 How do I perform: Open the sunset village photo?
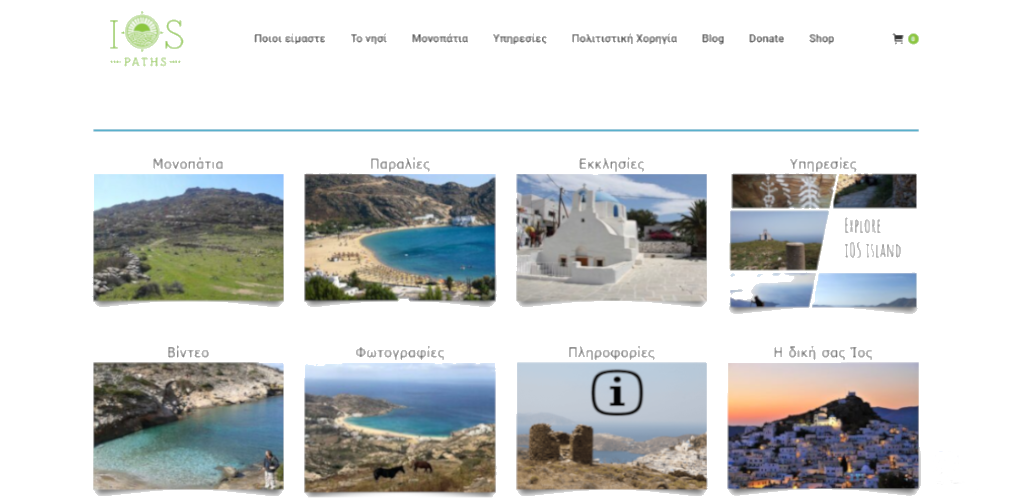pos(823,426)
